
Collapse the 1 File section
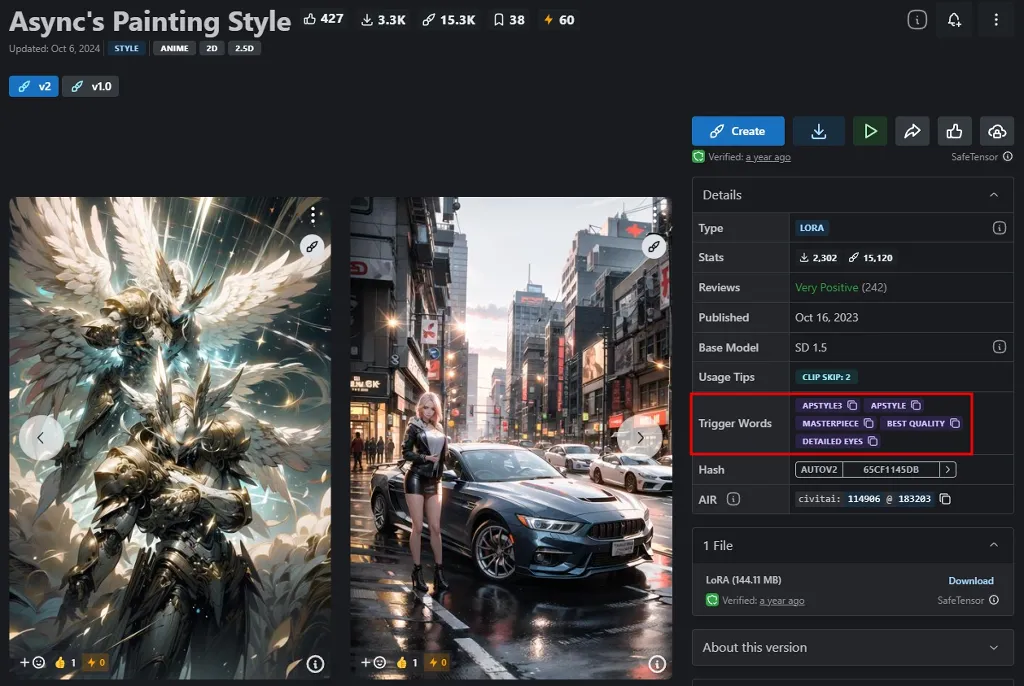[x=993, y=545]
